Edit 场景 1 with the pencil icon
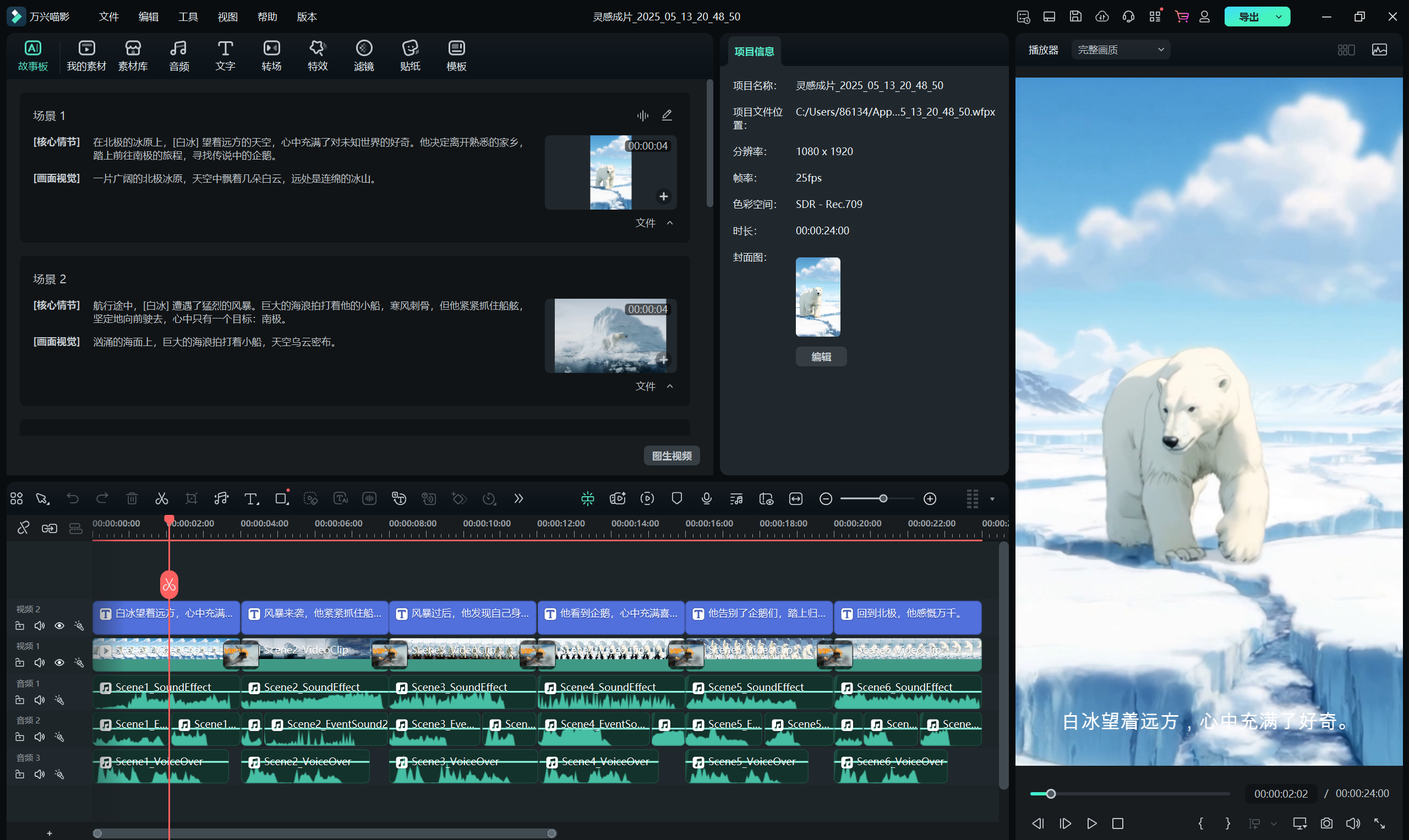Viewport: 1409px width, 840px height. pyautogui.click(x=667, y=116)
